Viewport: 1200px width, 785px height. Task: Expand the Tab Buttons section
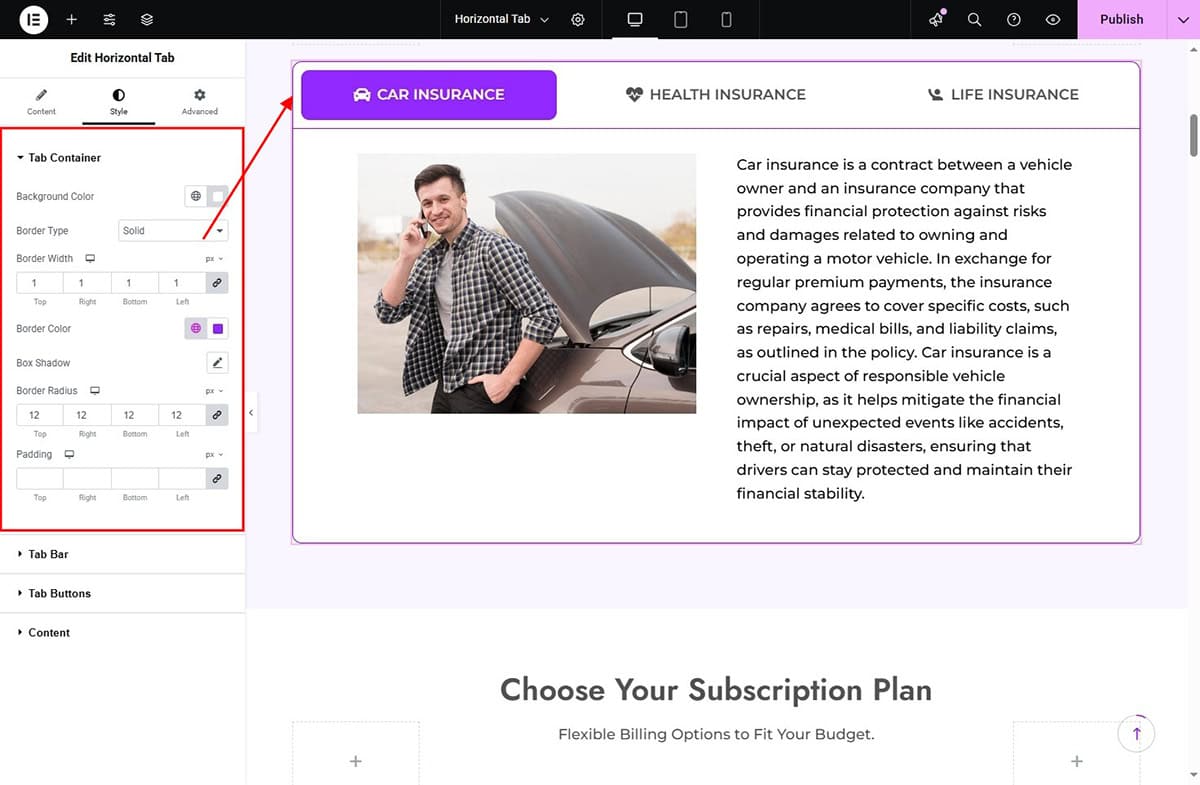pyautogui.click(x=122, y=593)
